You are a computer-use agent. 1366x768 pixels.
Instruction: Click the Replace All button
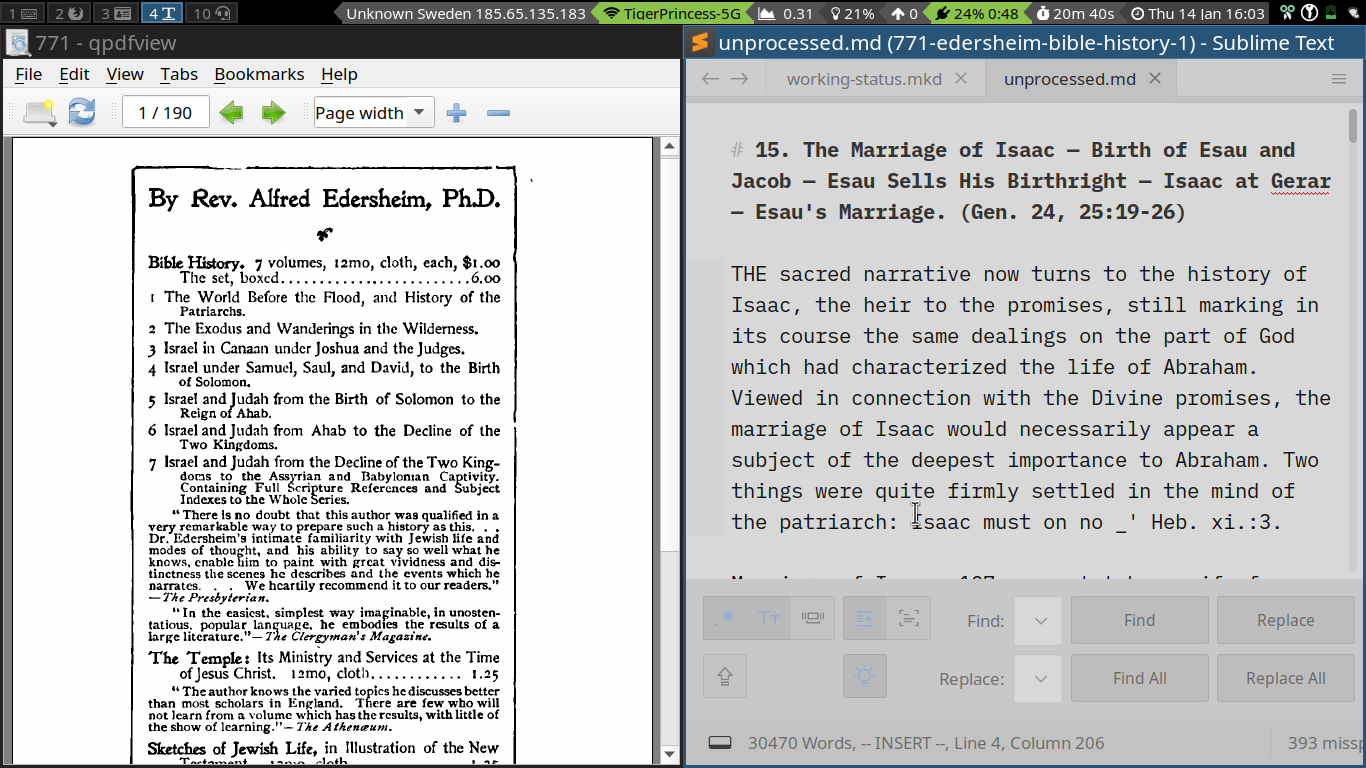tap(1285, 678)
